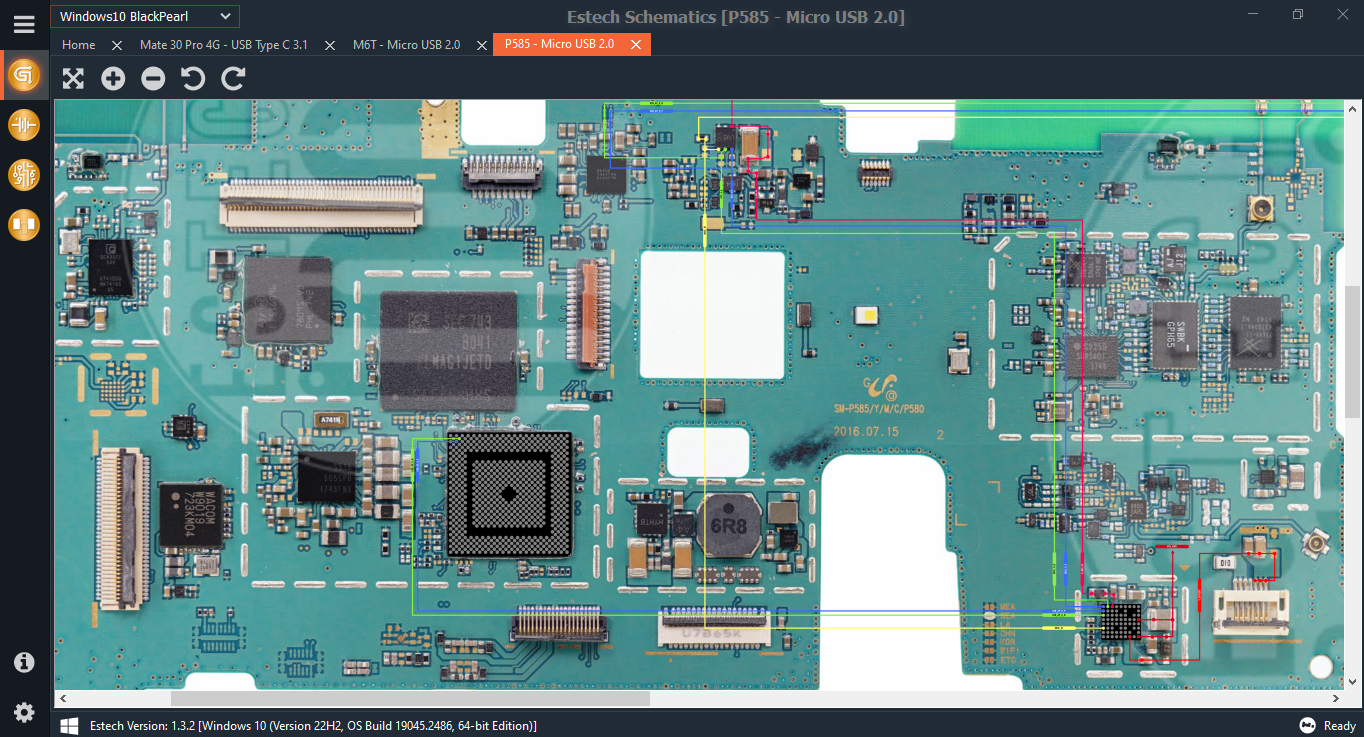Close the M6T tab
Viewport: 1364px width, 737px height.
click(x=481, y=45)
